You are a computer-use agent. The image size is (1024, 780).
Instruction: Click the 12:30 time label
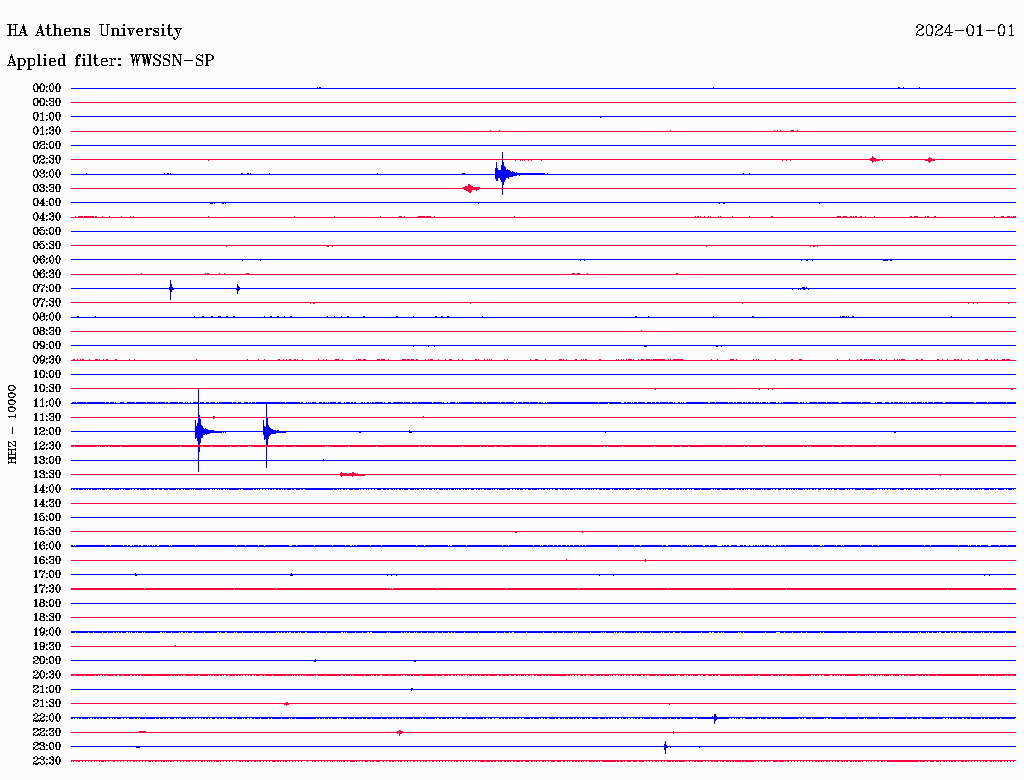47,446
